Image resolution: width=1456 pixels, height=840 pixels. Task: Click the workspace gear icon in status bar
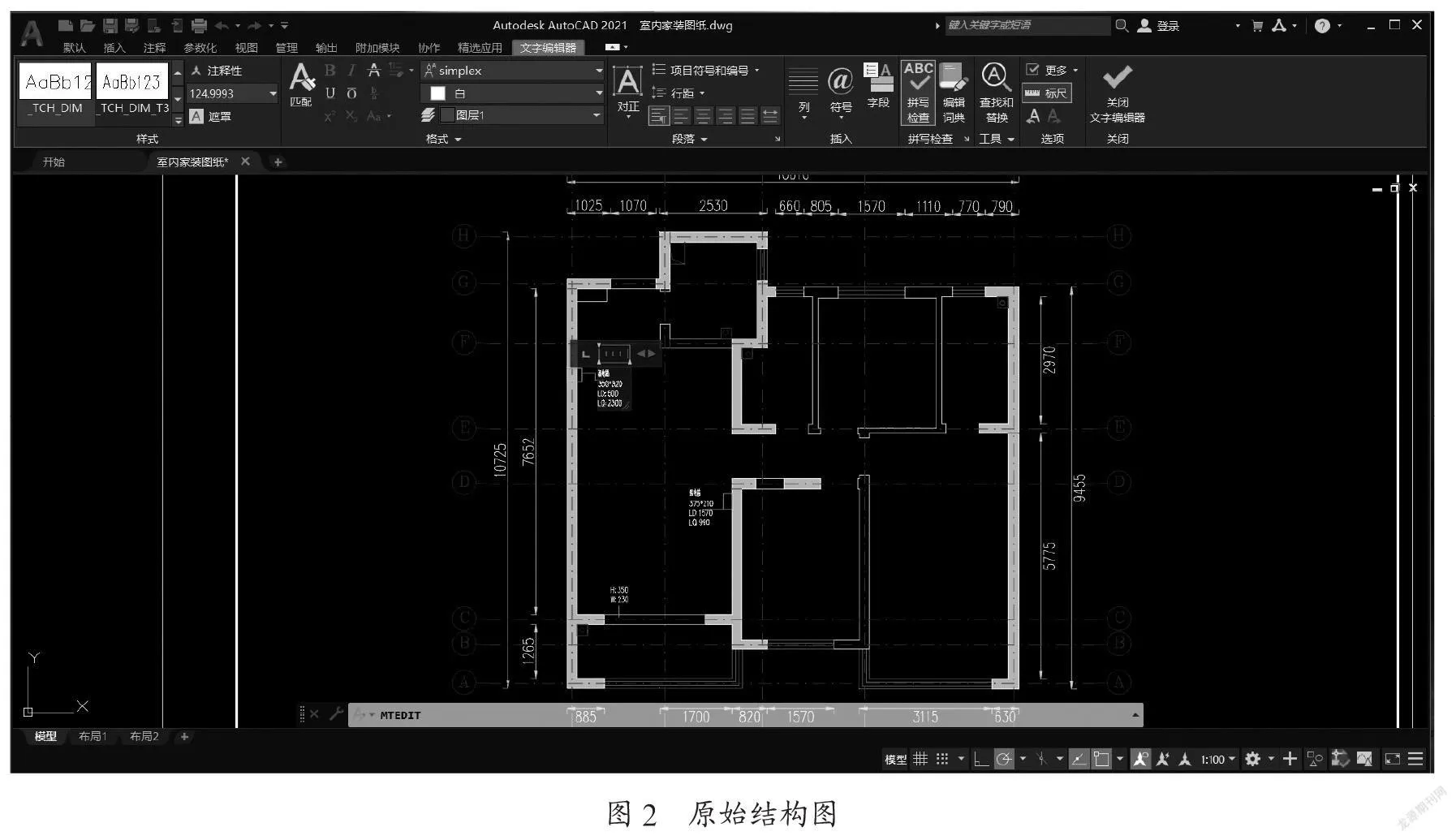pyautogui.click(x=1253, y=759)
